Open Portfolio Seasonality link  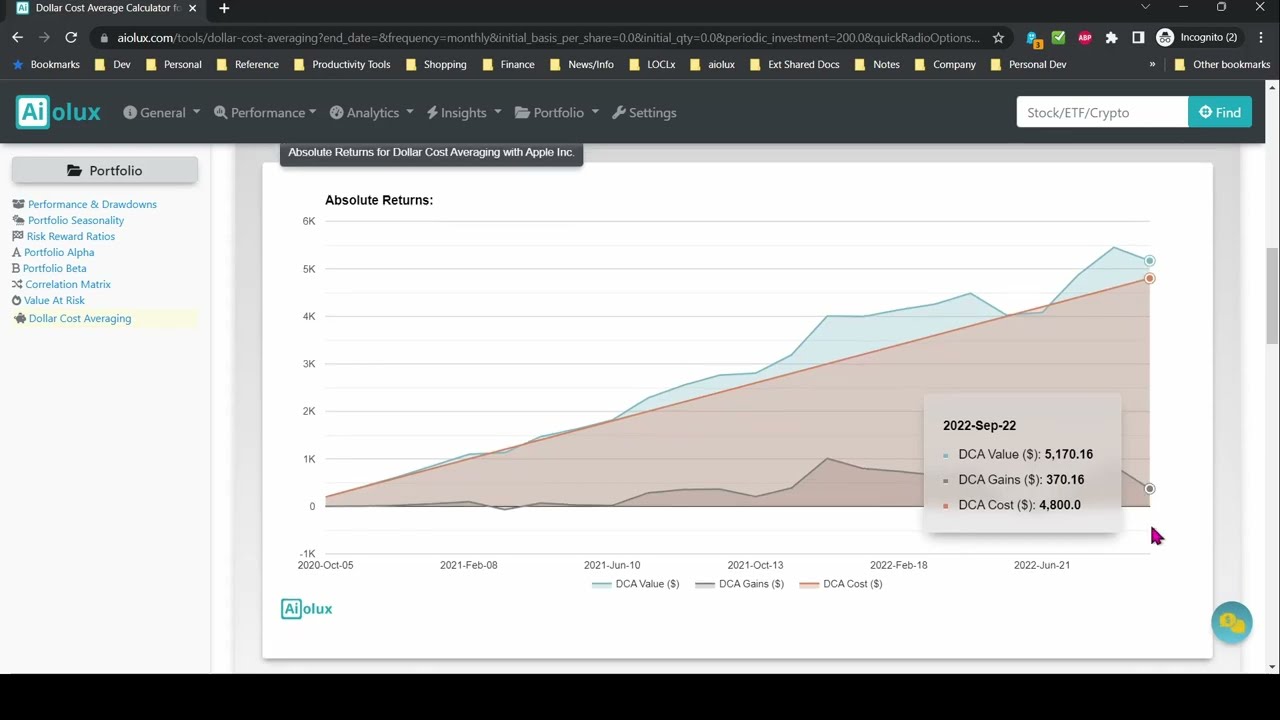point(76,220)
